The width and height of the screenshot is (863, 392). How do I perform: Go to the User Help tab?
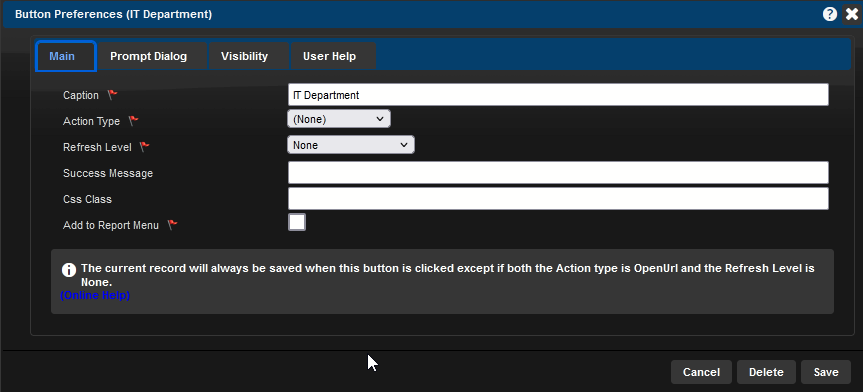pos(329,56)
